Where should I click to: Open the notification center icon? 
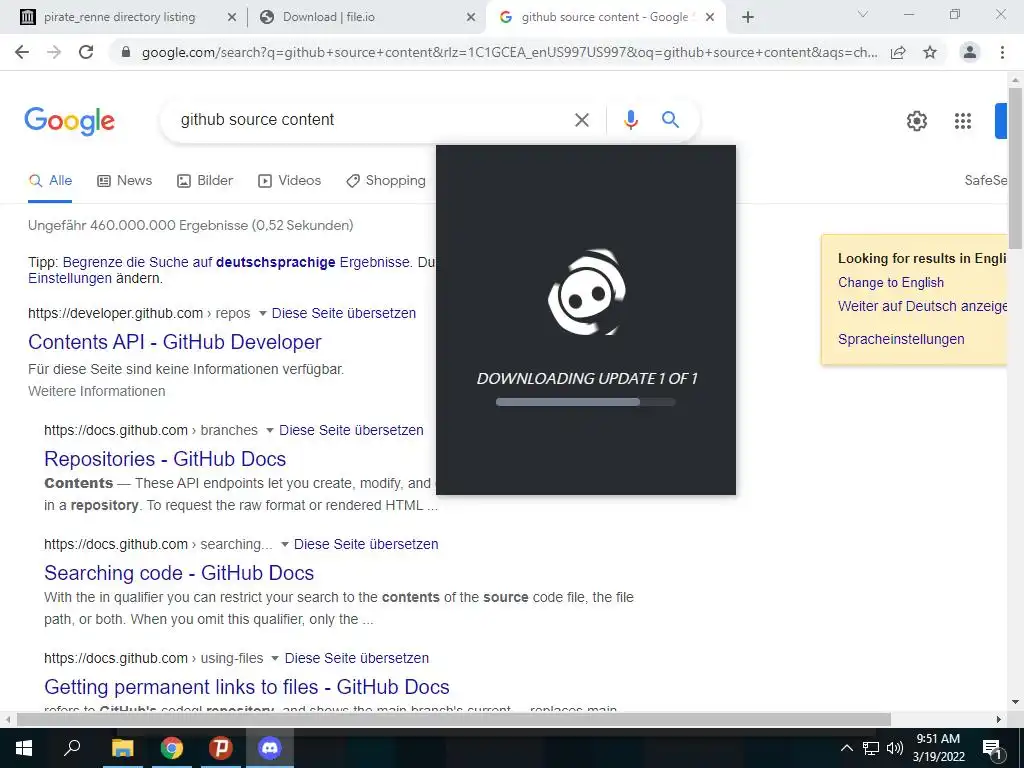(993, 749)
